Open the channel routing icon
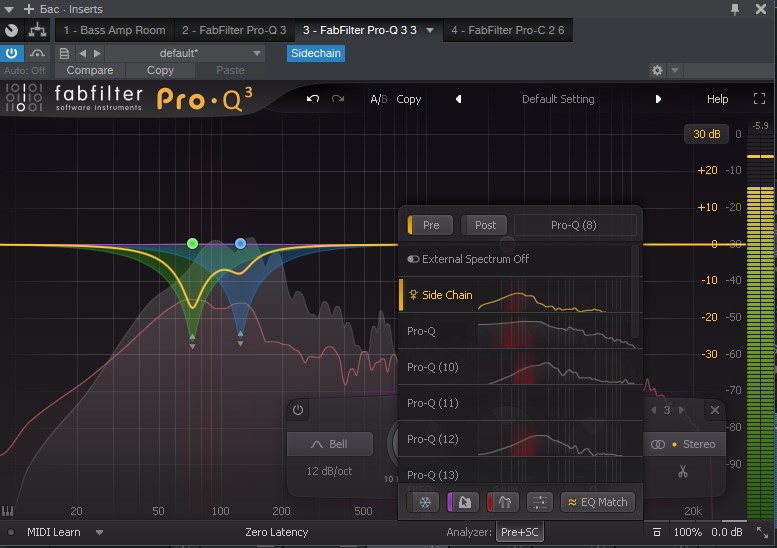This screenshot has width=777, height=548. (37, 30)
